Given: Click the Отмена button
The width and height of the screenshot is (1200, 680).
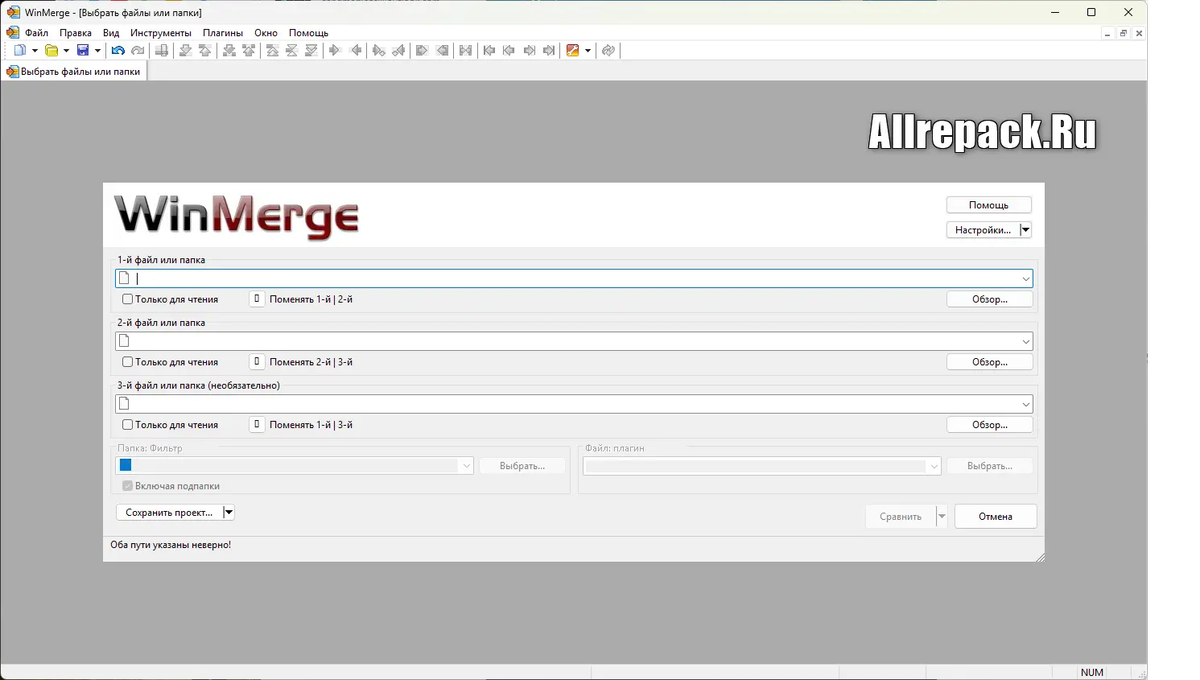Looking at the screenshot, I should tap(995, 517).
